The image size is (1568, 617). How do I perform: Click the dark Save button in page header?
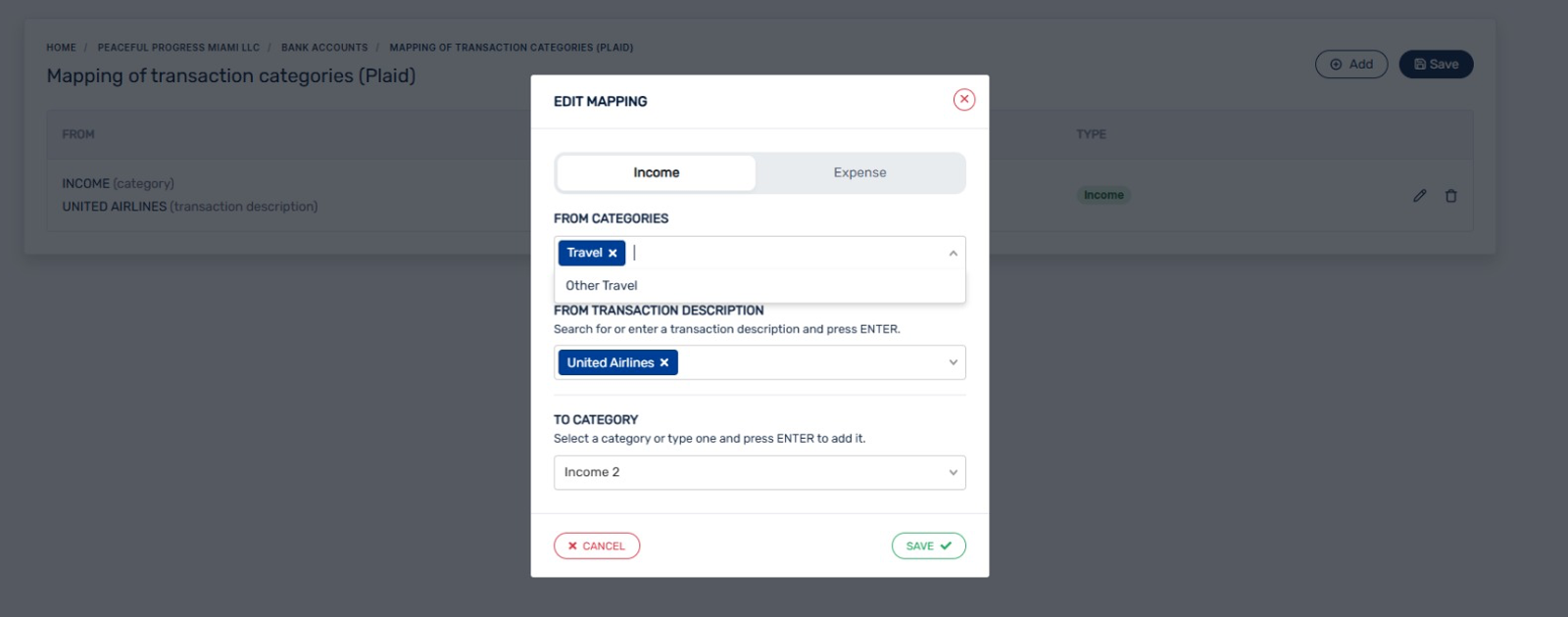(1436, 65)
